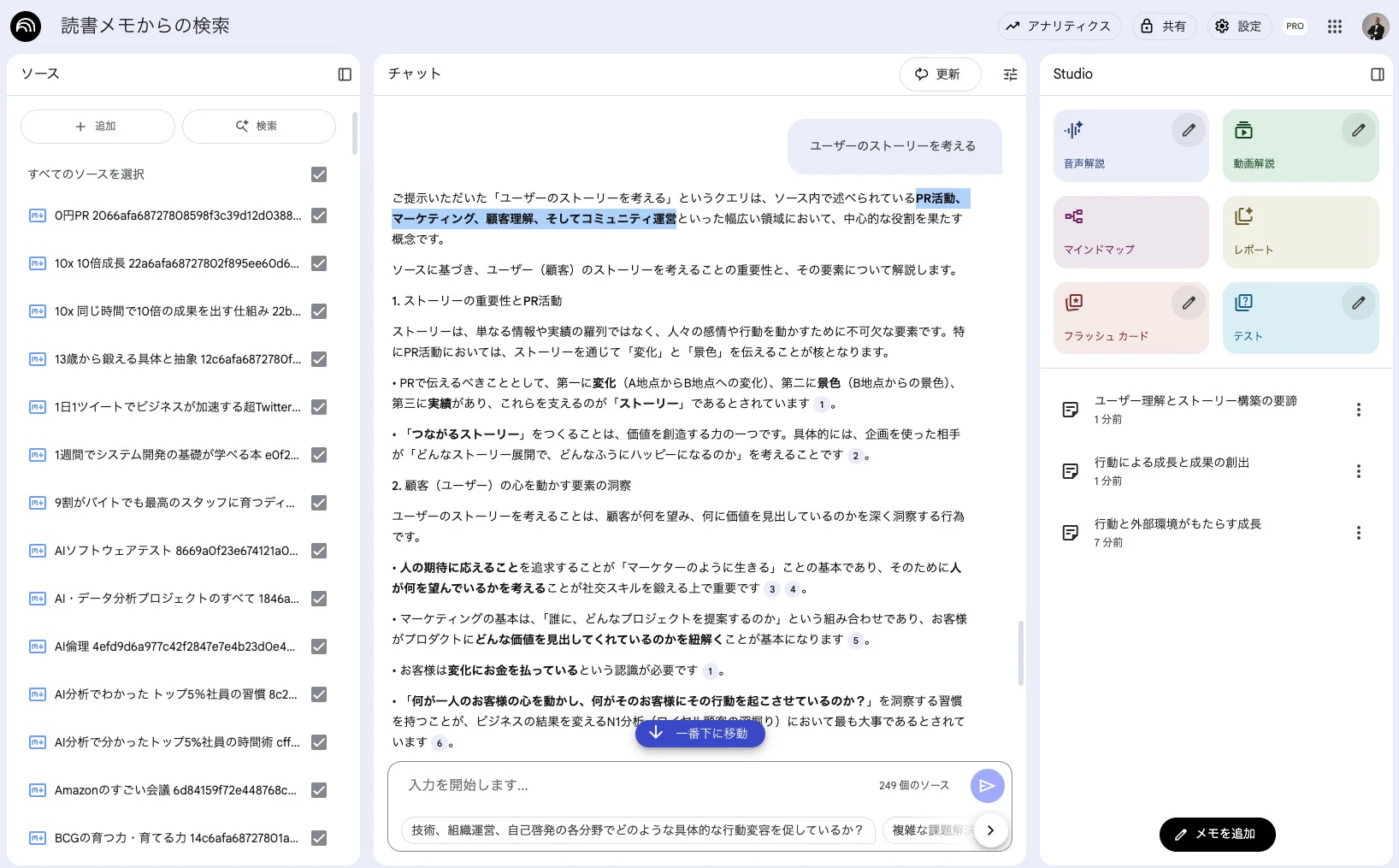Open options menu for ユーザー理解とストーリー構築の要諦 note
This screenshot has height=868, width=1399.
(x=1358, y=410)
